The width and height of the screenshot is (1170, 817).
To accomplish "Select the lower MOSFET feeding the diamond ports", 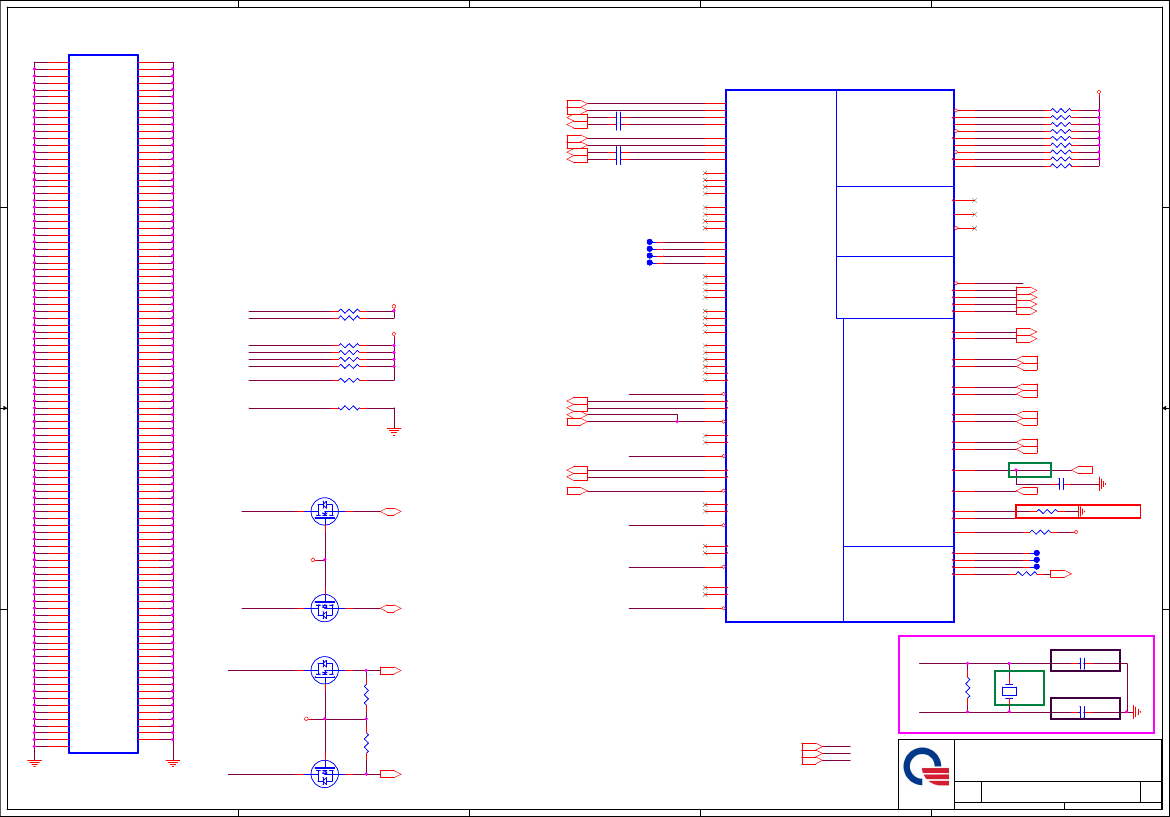I will tap(325, 608).
